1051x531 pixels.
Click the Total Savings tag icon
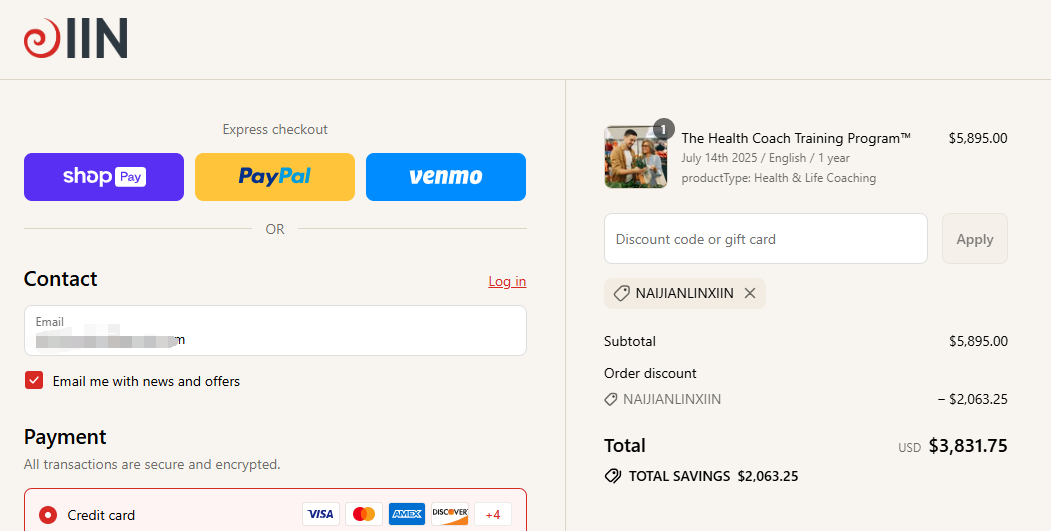click(613, 476)
